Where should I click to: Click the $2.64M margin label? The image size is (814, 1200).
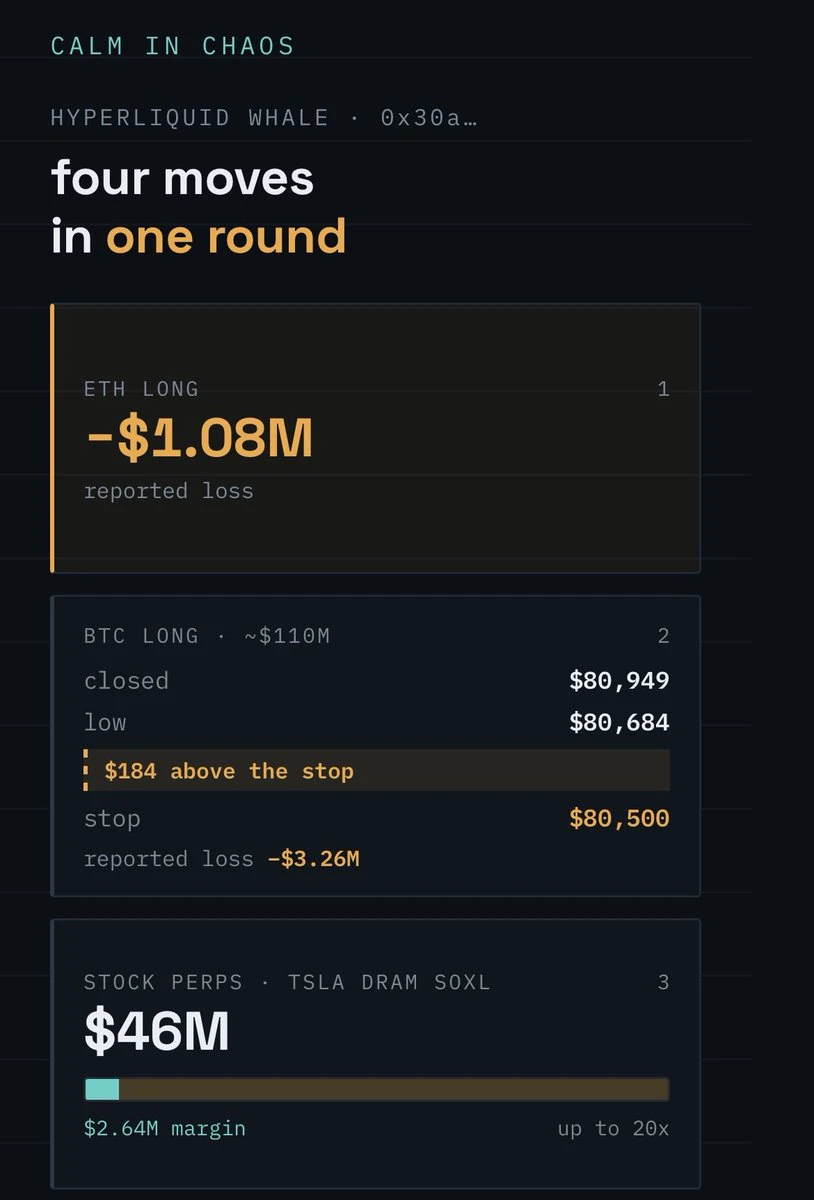tap(165, 1129)
